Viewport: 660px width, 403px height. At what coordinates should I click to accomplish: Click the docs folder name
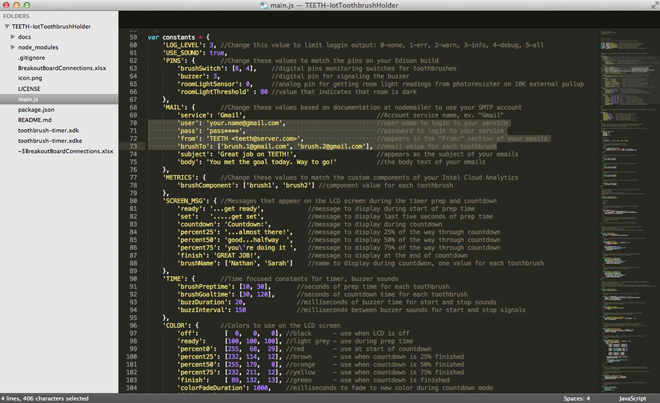tap(24, 37)
